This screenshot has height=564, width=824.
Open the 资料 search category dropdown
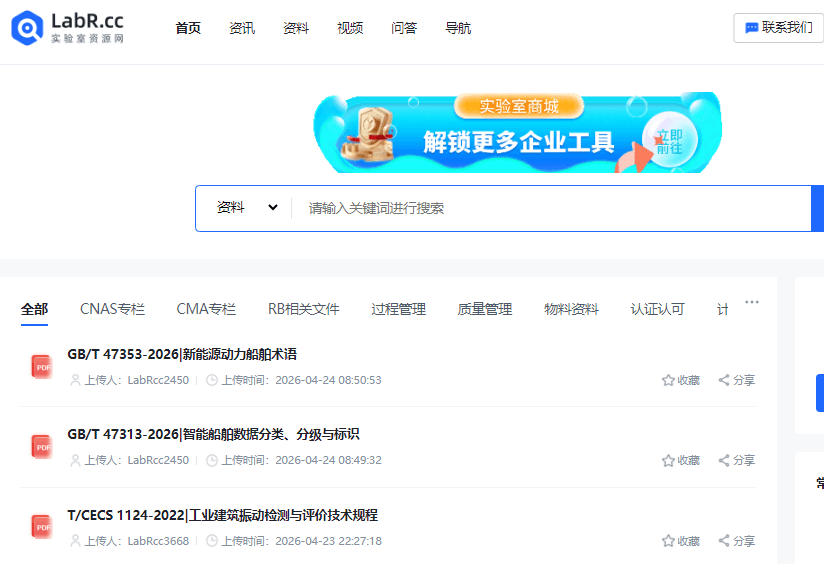pos(247,208)
